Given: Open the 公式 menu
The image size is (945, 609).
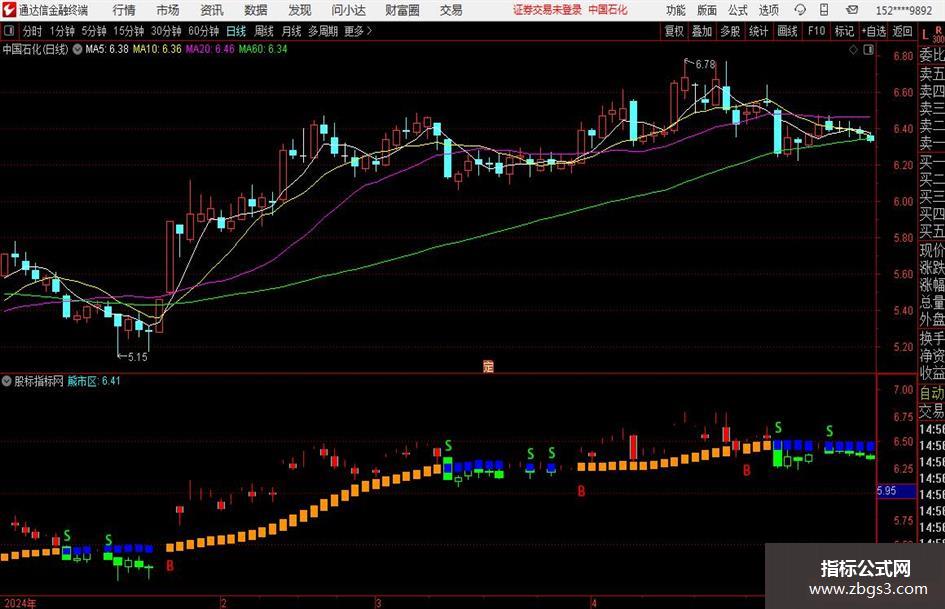Looking at the screenshot, I should click(738, 10).
